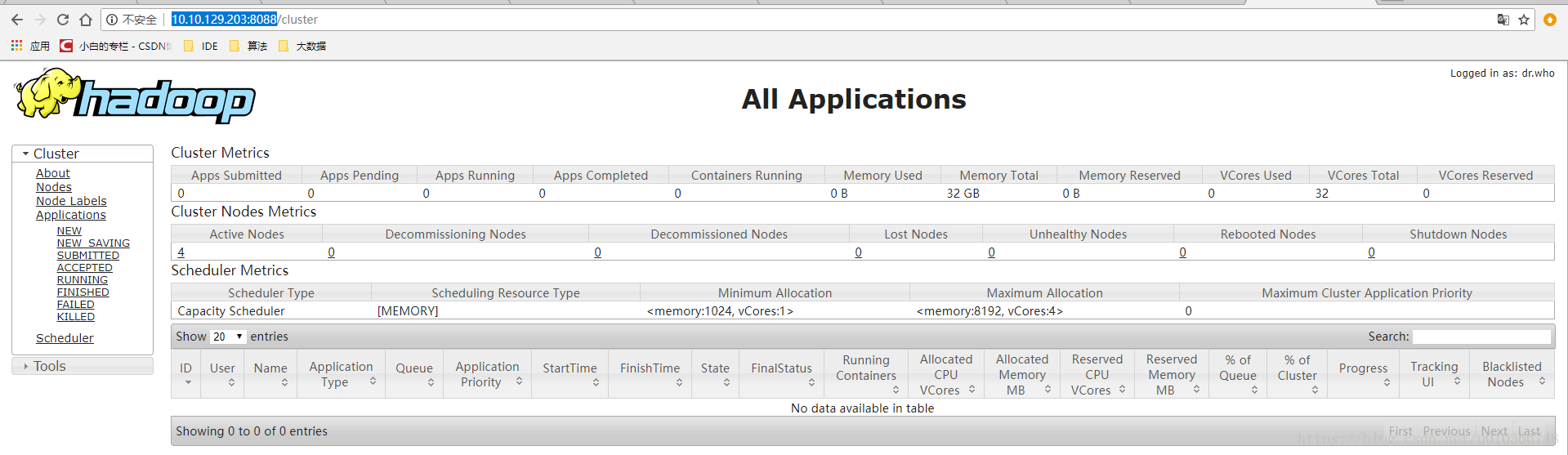
Task: Filter applications by NEW_SAVING state
Action: 93,243
